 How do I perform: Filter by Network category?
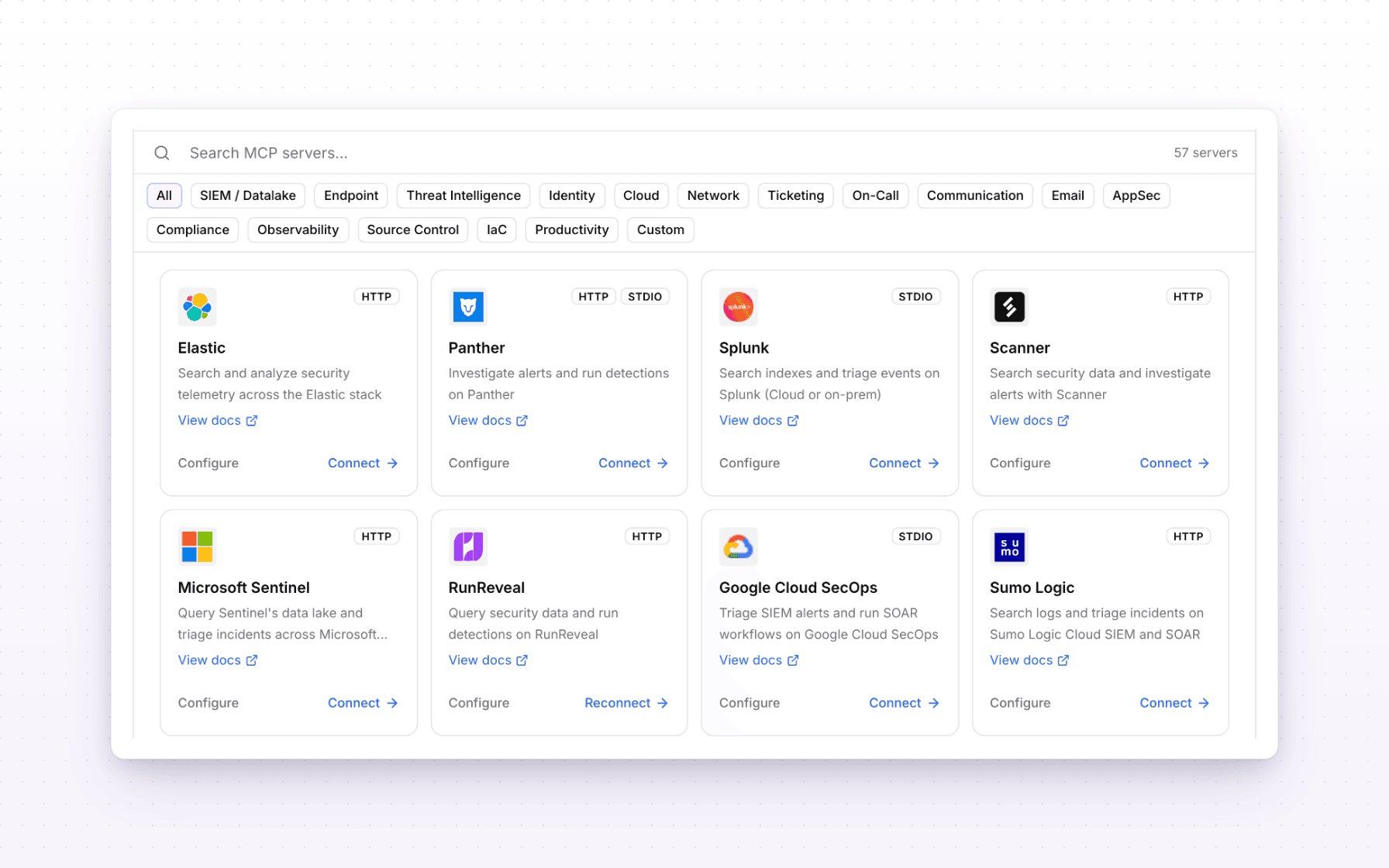pos(713,195)
